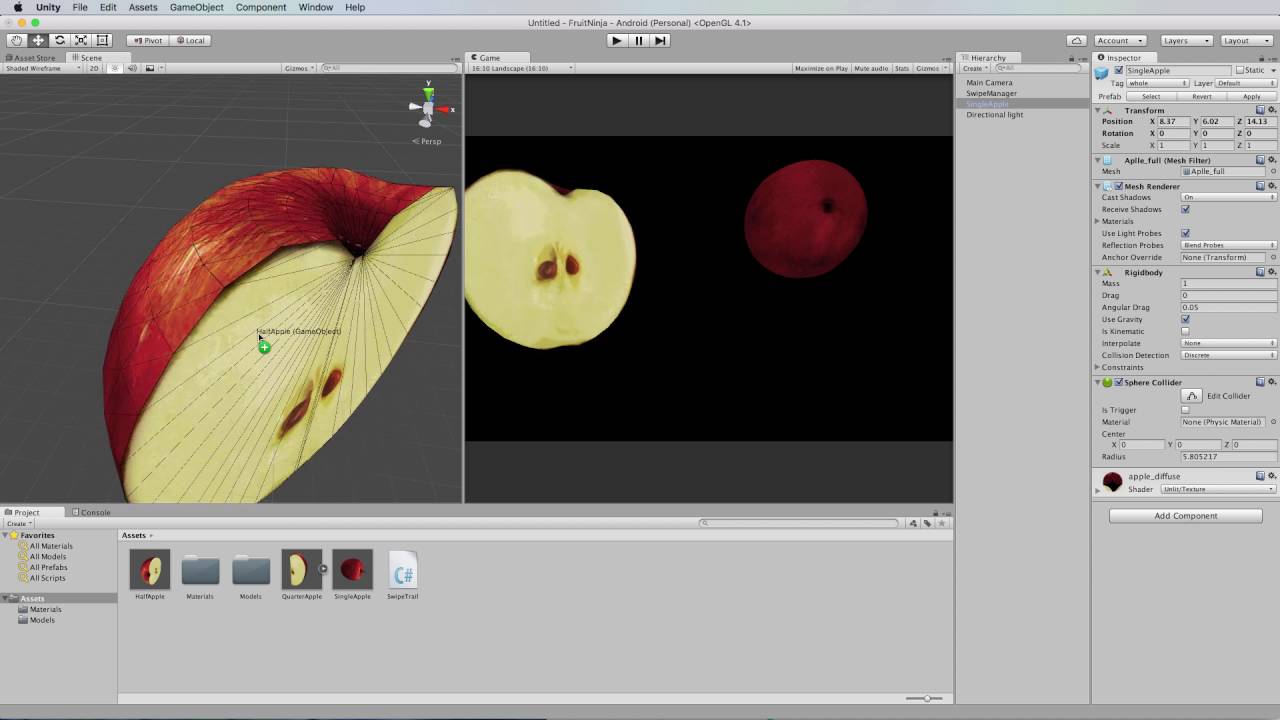Screen dimensions: 1280x720
Task: Open Cast Shadows dropdown
Action: [1229, 197]
